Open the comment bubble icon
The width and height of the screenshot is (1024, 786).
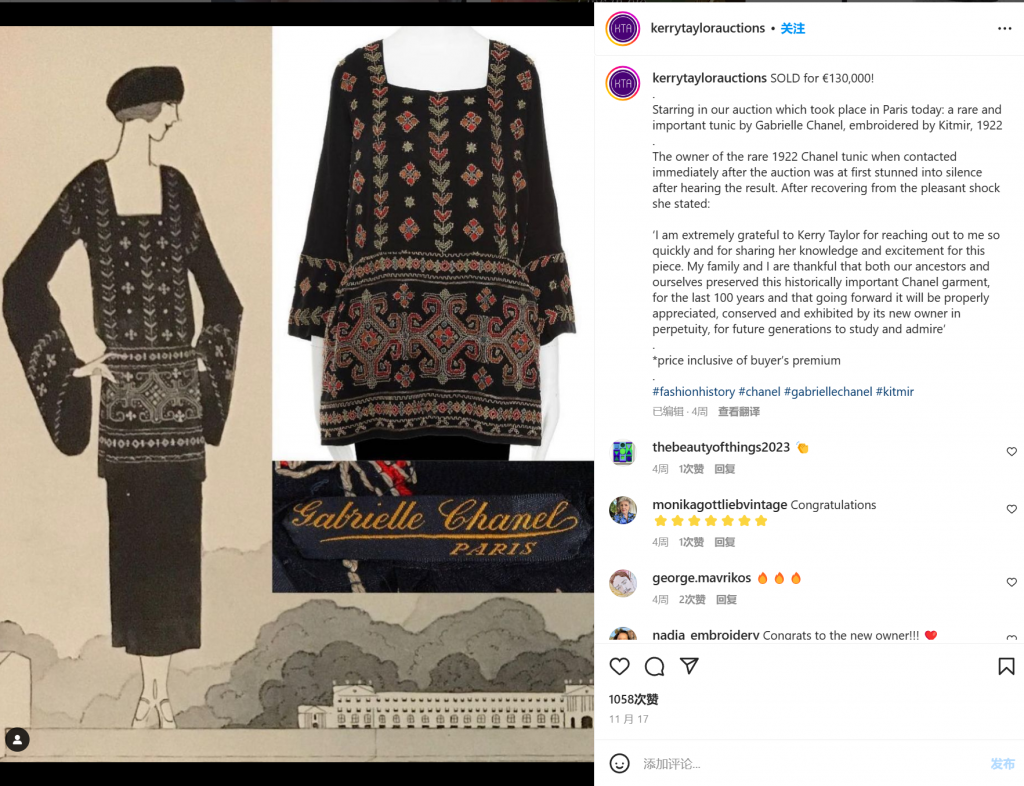click(654, 666)
